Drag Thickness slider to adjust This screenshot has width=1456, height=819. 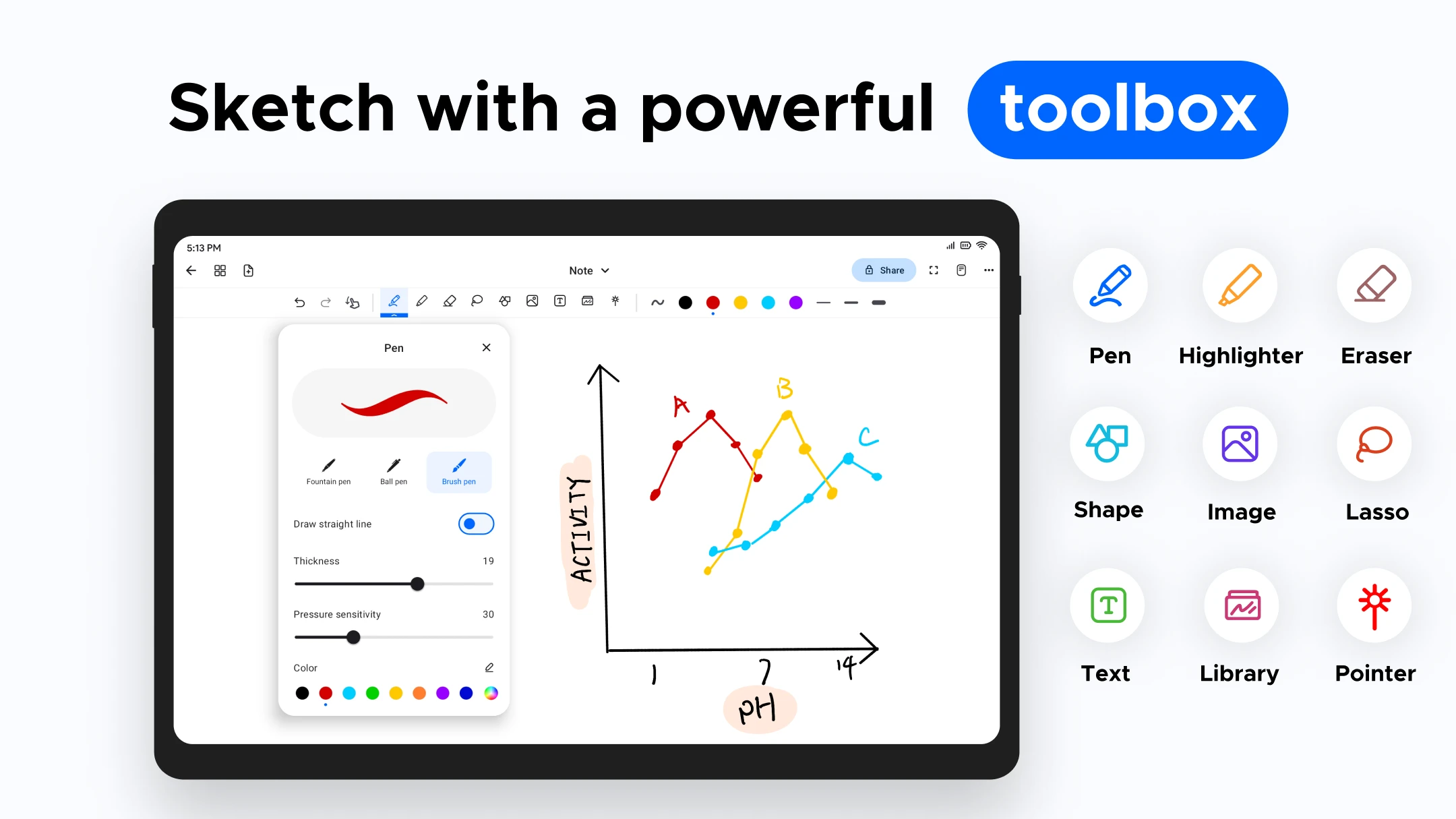pos(417,584)
